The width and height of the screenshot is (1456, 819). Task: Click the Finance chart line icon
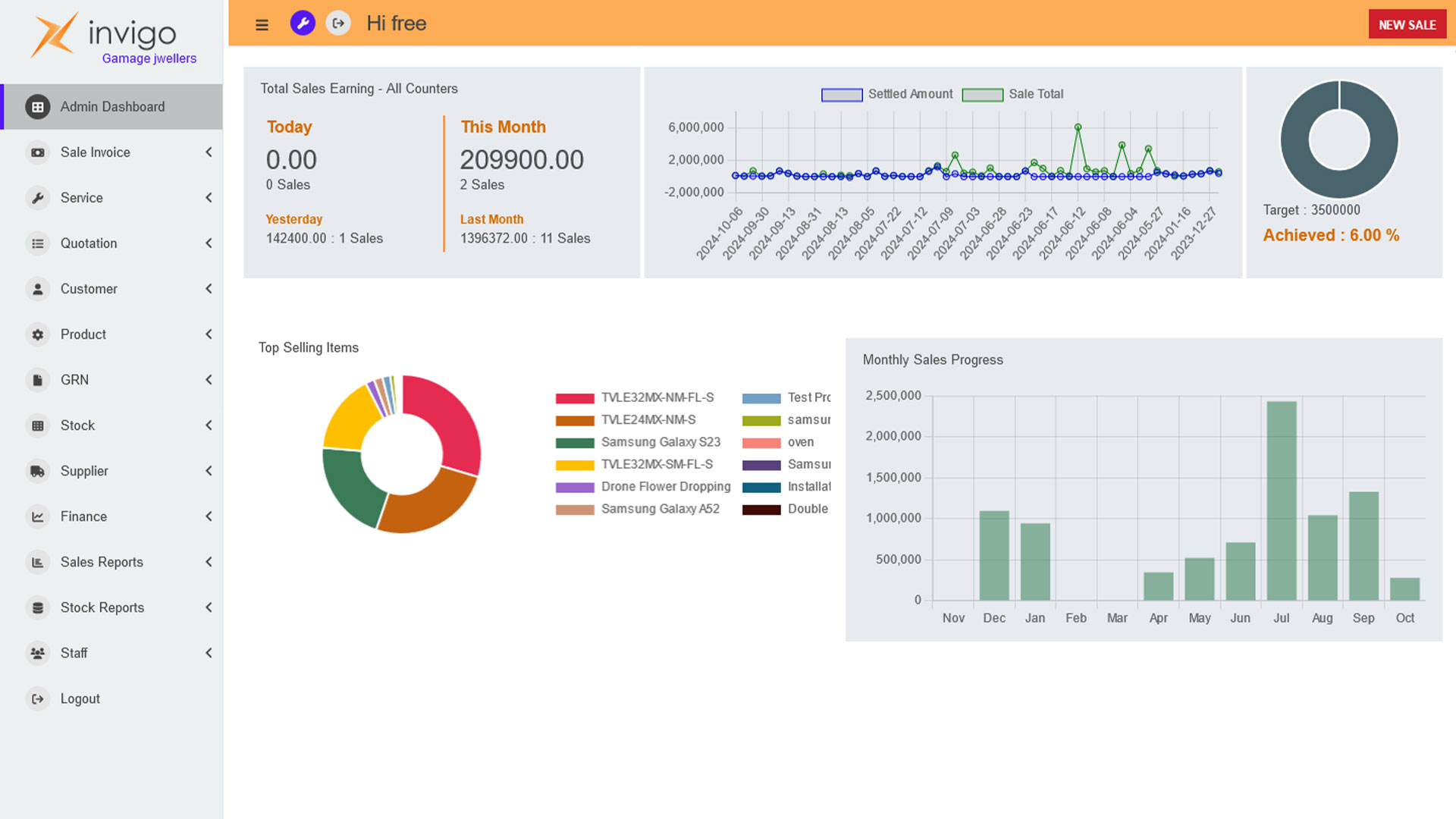pyautogui.click(x=38, y=516)
